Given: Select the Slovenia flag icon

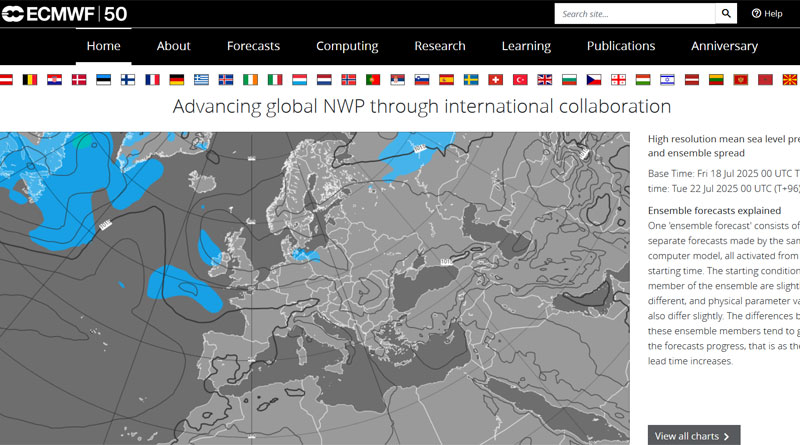Looking at the screenshot, I should [421, 80].
